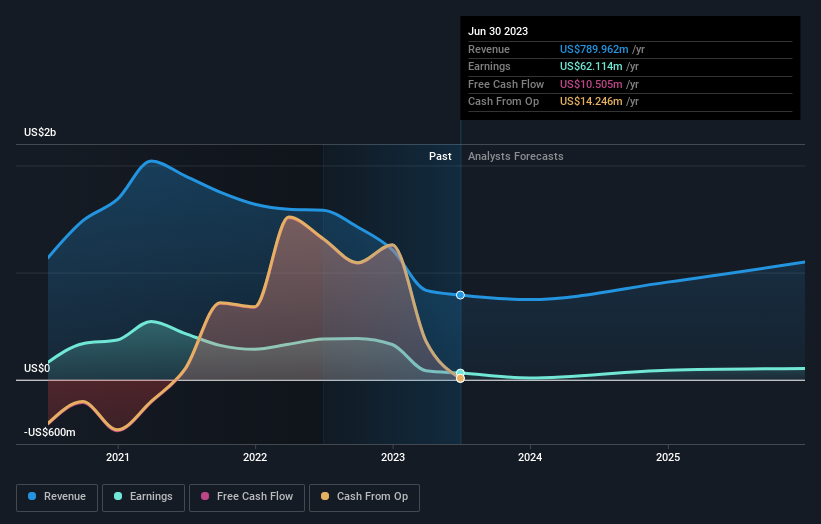The image size is (821, 524).
Task: Click the Free Cash Flow label in tooltip
Action: pyautogui.click(x=506, y=84)
